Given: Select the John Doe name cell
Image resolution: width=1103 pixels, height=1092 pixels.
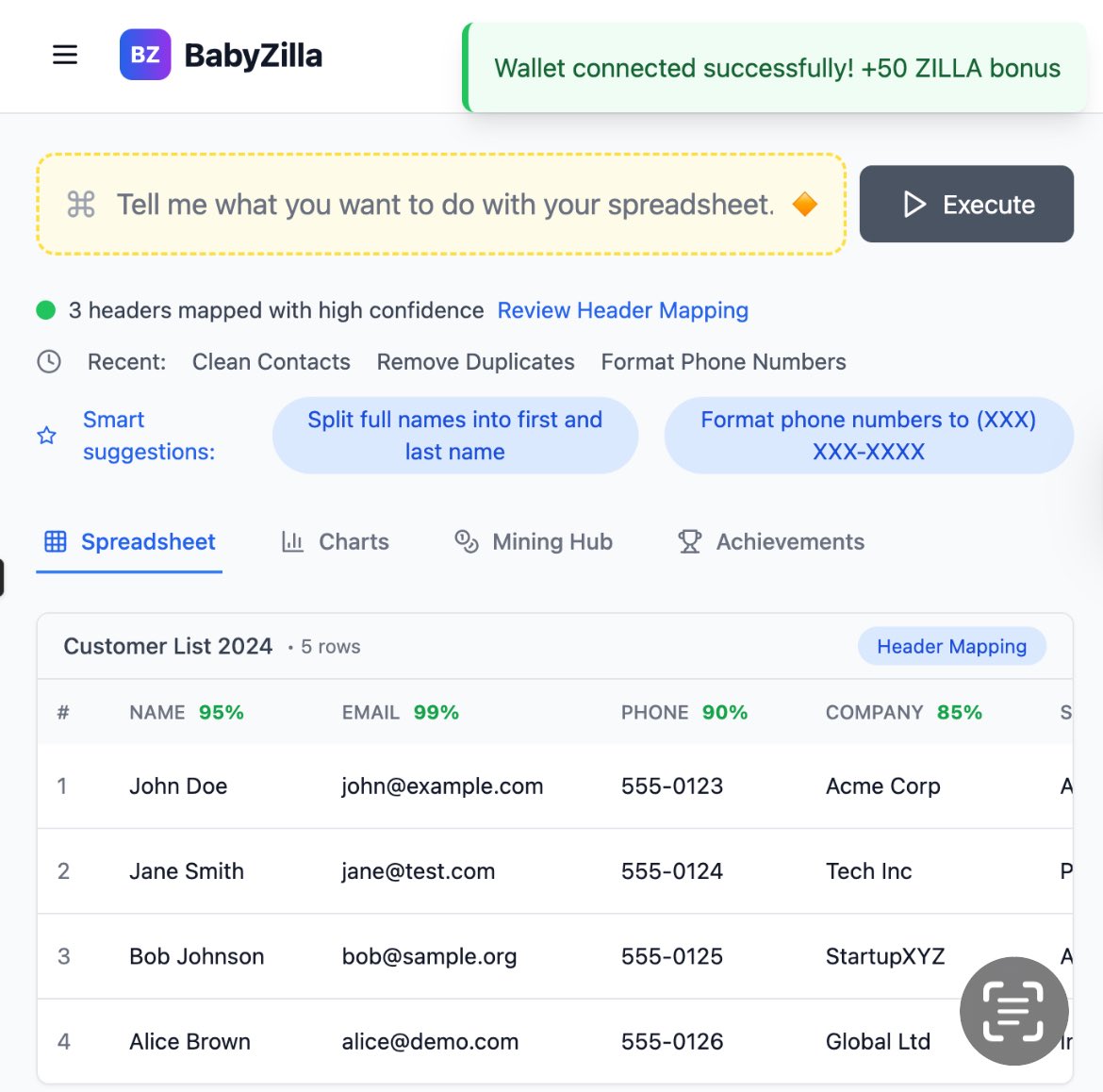Looking at the screenshot, I should [x=178, y=786].
